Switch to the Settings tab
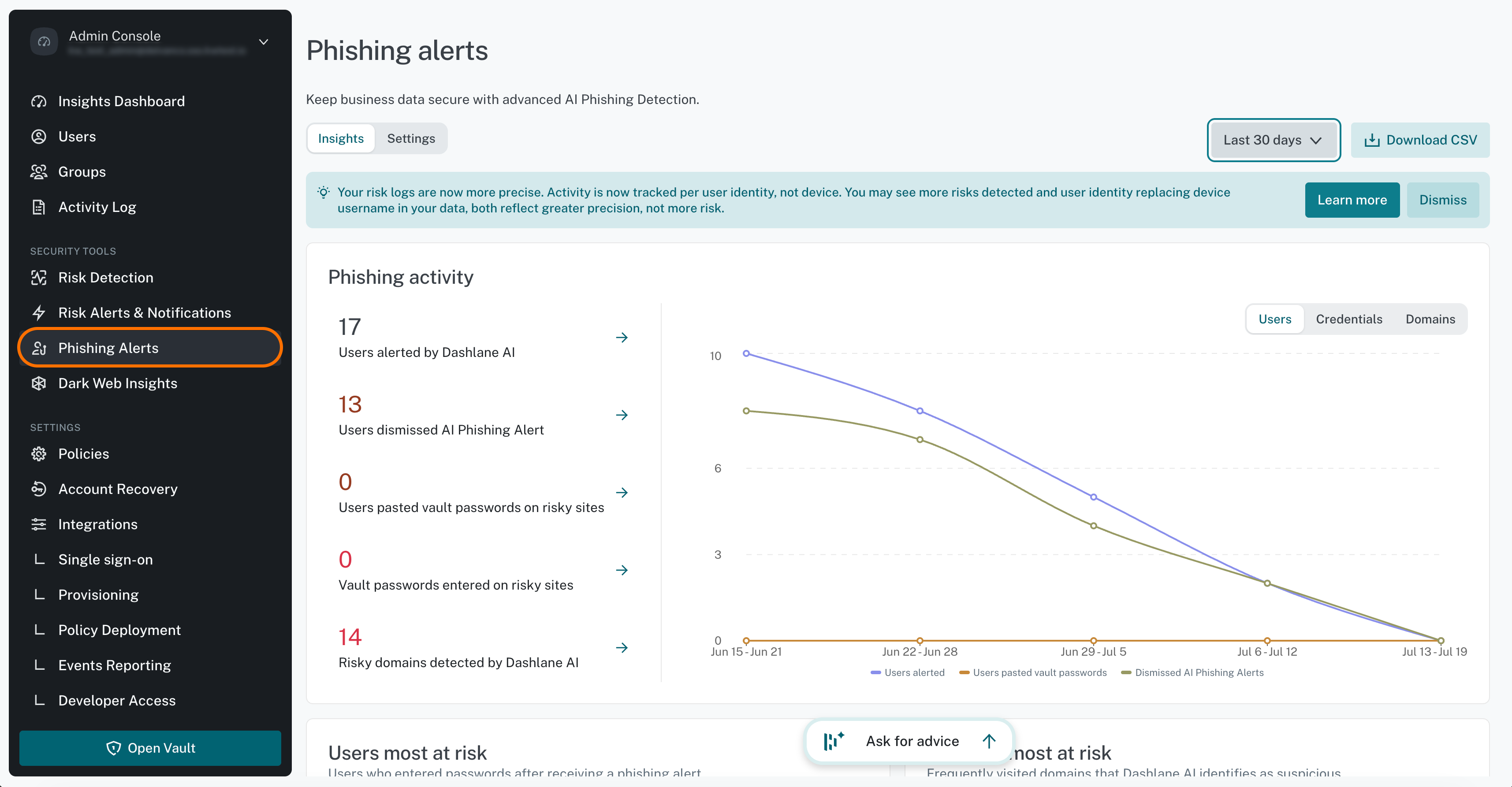Image resolution: width=1512 pixels, height=787 pixels. click(411, 138)
